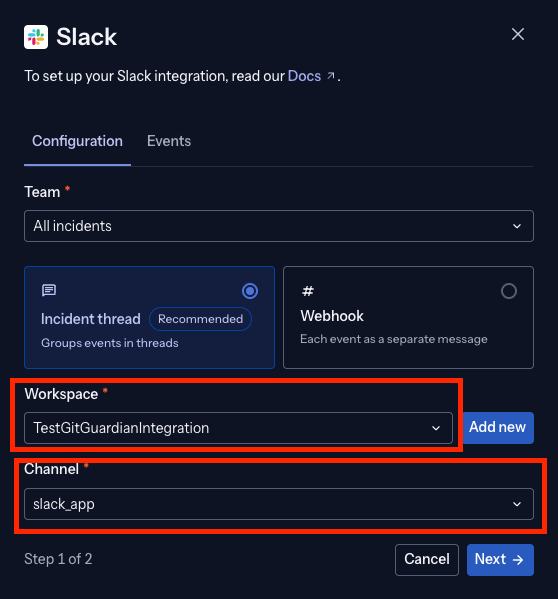558x599 pixels.
Task: Switch to the Events tab
Action: point(169,141)
